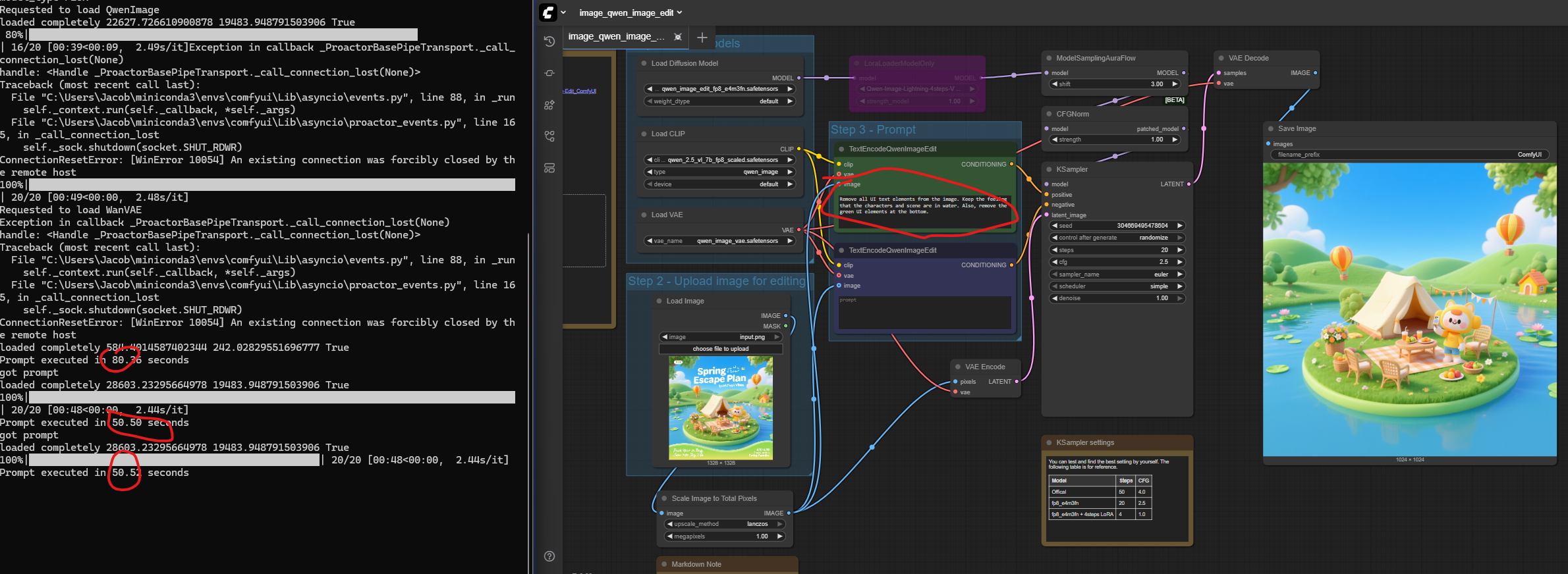Click choose file to upload button
1568x574 pixels.
point(721,349)
